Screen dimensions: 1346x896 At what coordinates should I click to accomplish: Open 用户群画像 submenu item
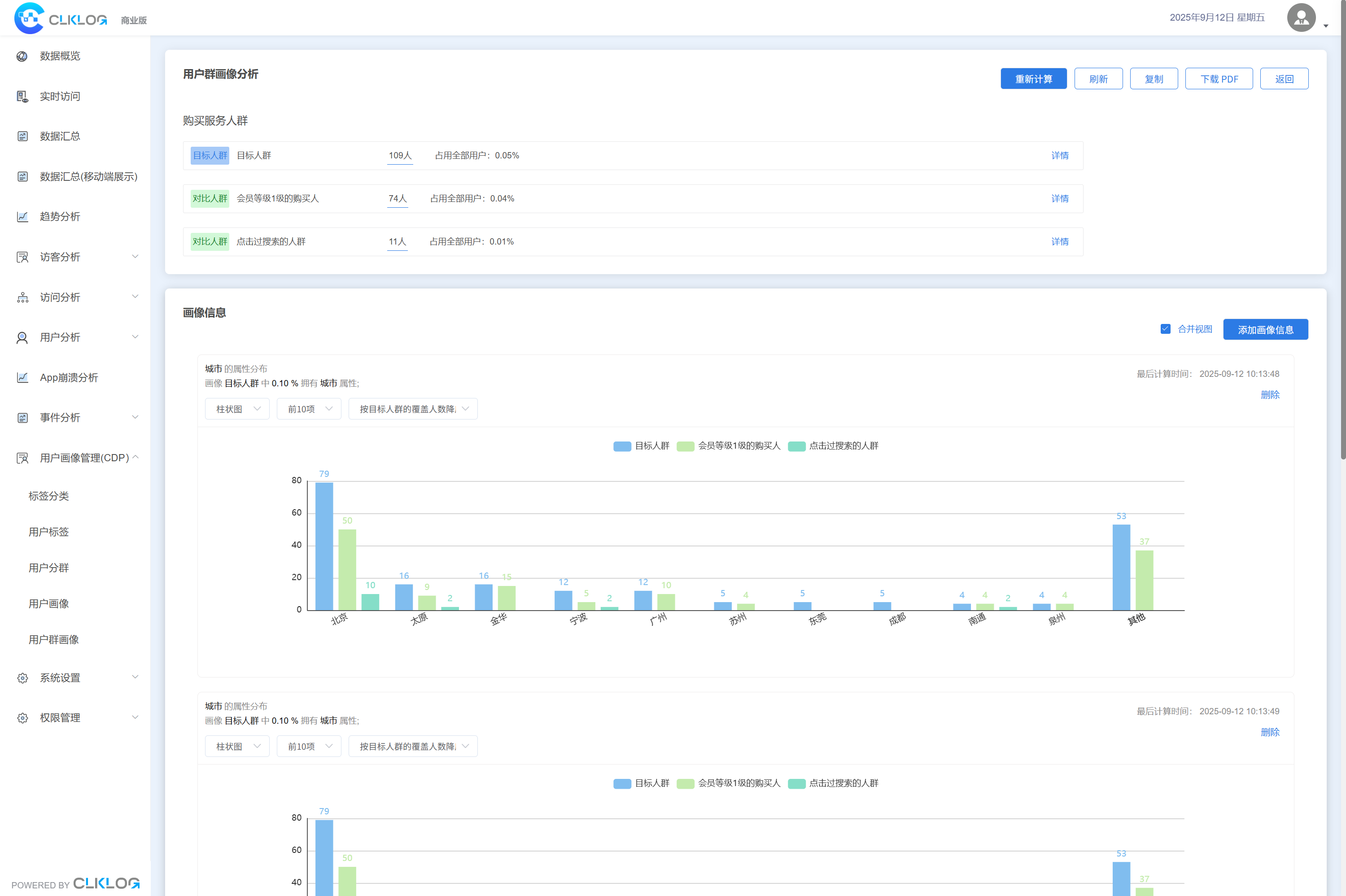pos(54,639)
